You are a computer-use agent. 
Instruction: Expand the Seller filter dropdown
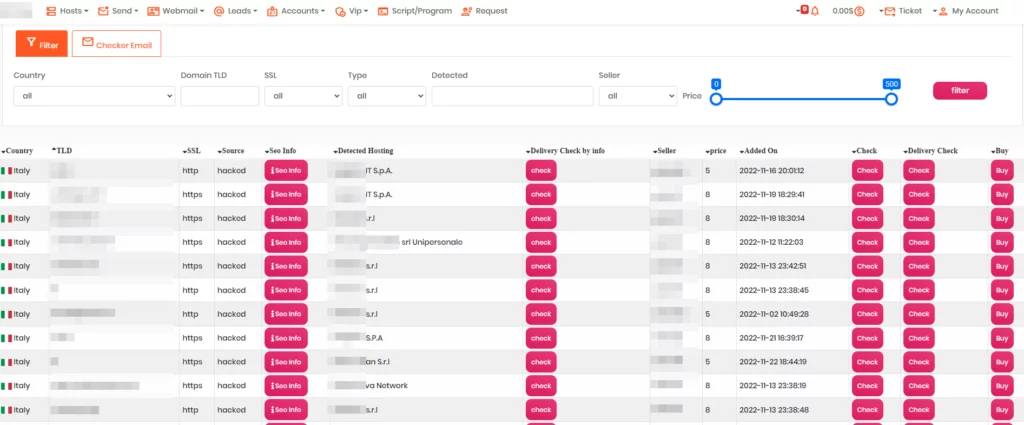click(637, 96)
